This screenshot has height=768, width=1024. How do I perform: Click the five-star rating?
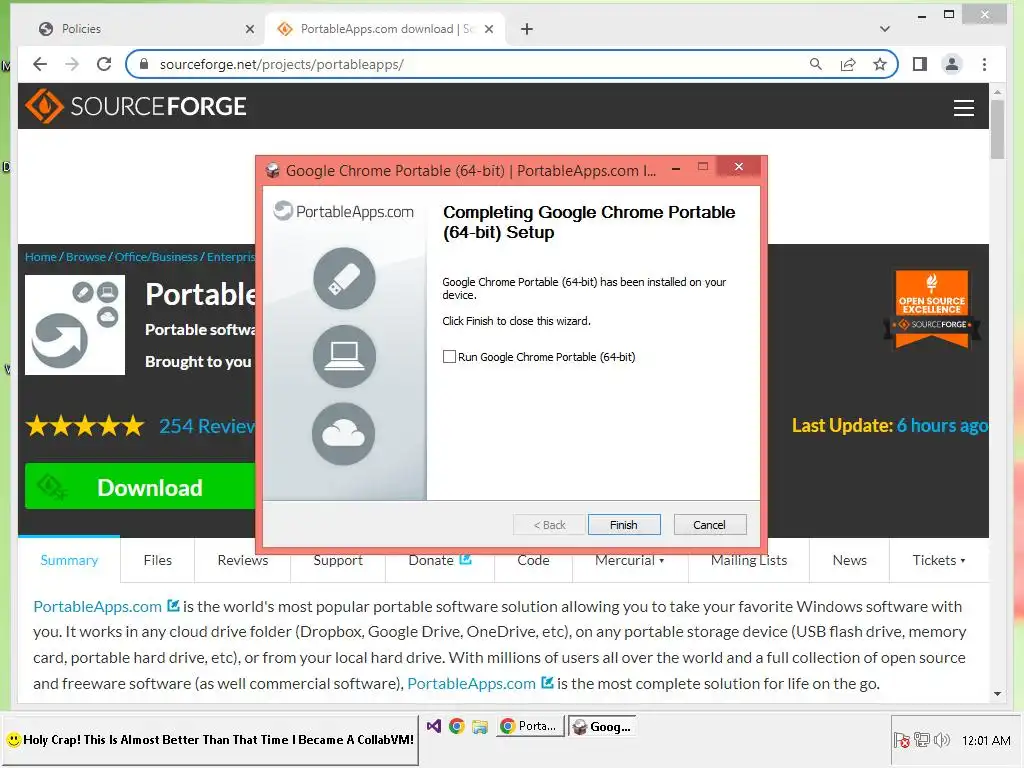click(x=85, y=426)
